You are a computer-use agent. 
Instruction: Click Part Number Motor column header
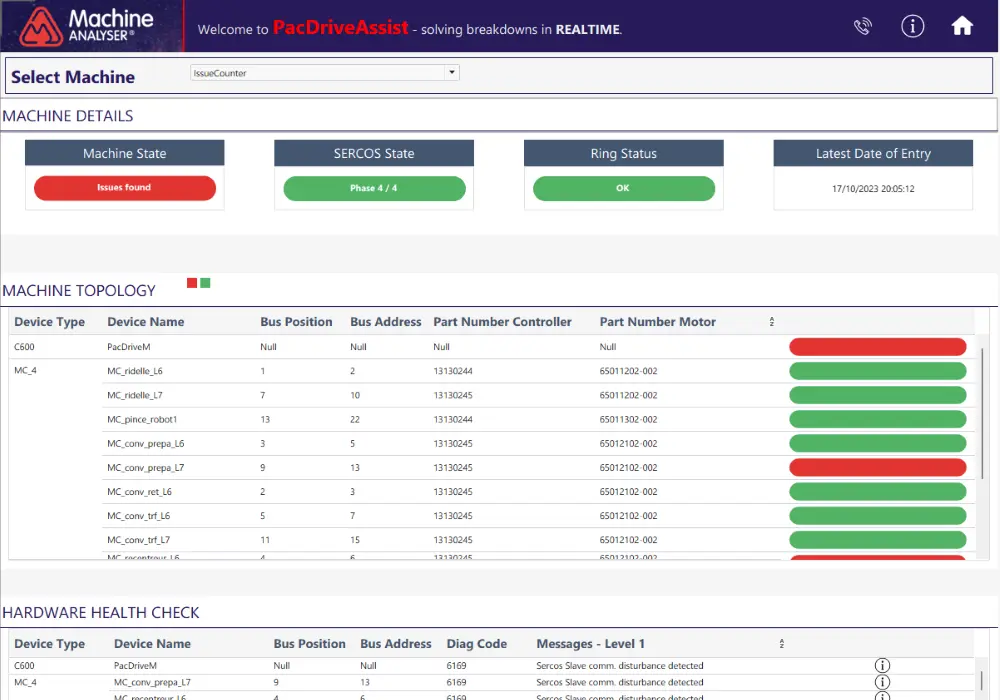click(x=658, y=322)
